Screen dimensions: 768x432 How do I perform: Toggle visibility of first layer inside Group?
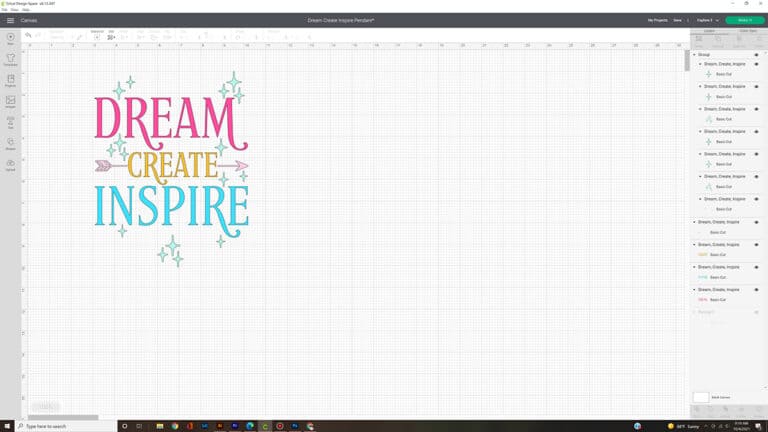coord(756,64)
